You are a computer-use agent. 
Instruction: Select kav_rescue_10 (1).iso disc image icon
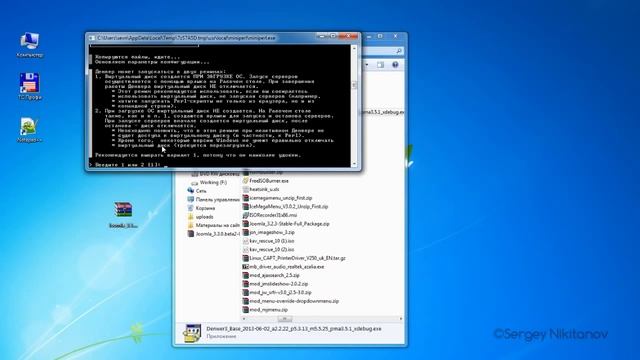(245, 241)
